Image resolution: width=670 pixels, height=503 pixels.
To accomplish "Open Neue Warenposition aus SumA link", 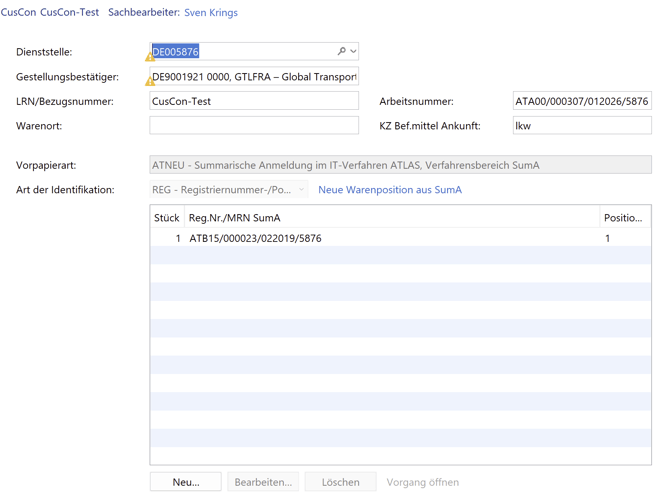I will pos(389,190).
